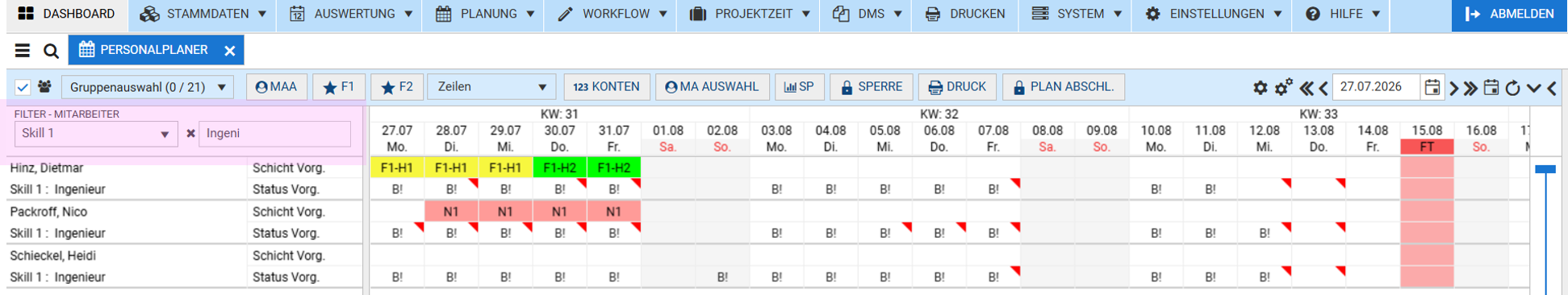This screenshot has width=1568, height=295.
Task: Open the Skill 1 filter dropdown
Action: pyautogui.click(x=95, y=134)
